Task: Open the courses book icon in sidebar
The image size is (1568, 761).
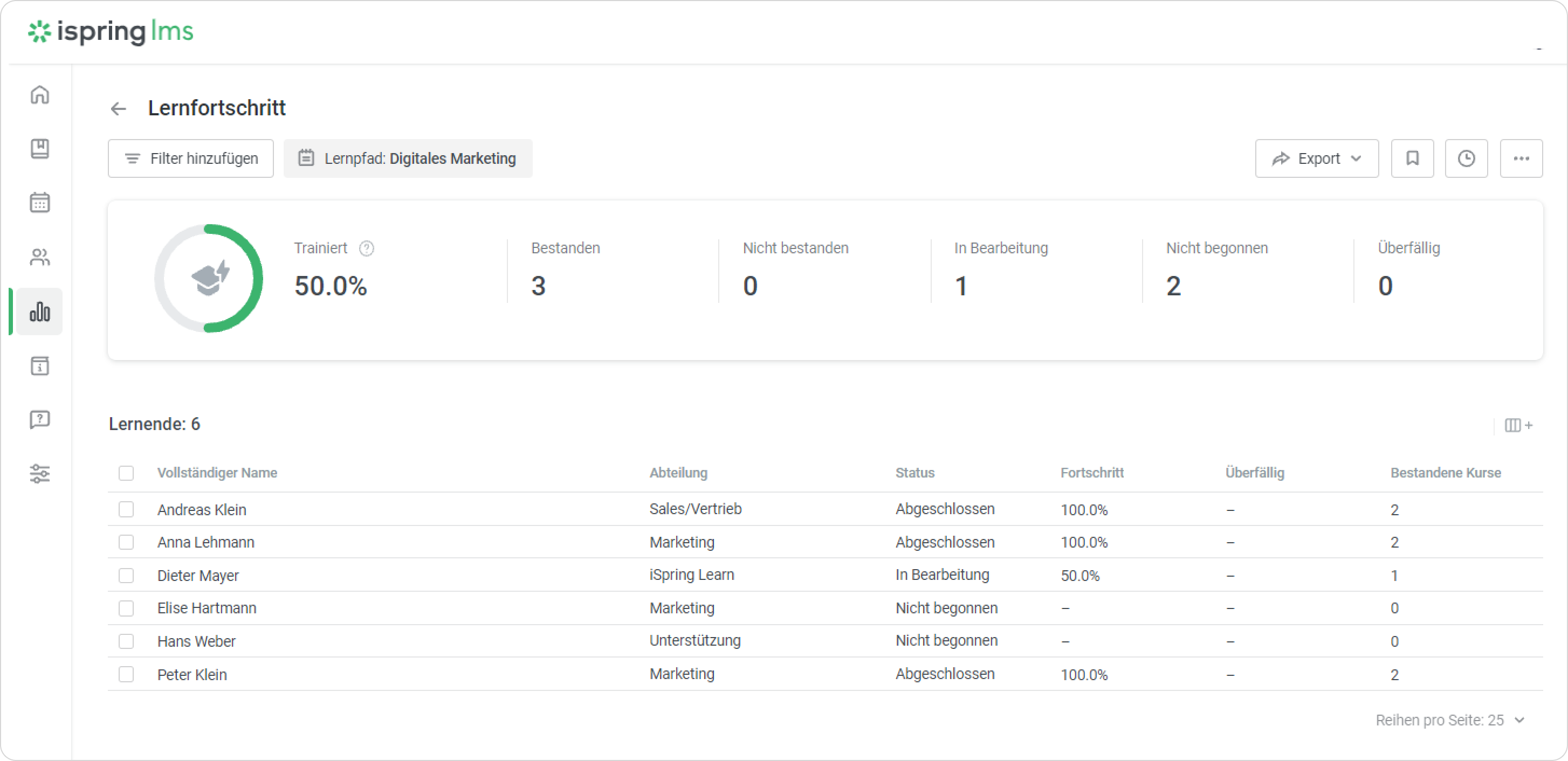Action: (x=39, y=148)
